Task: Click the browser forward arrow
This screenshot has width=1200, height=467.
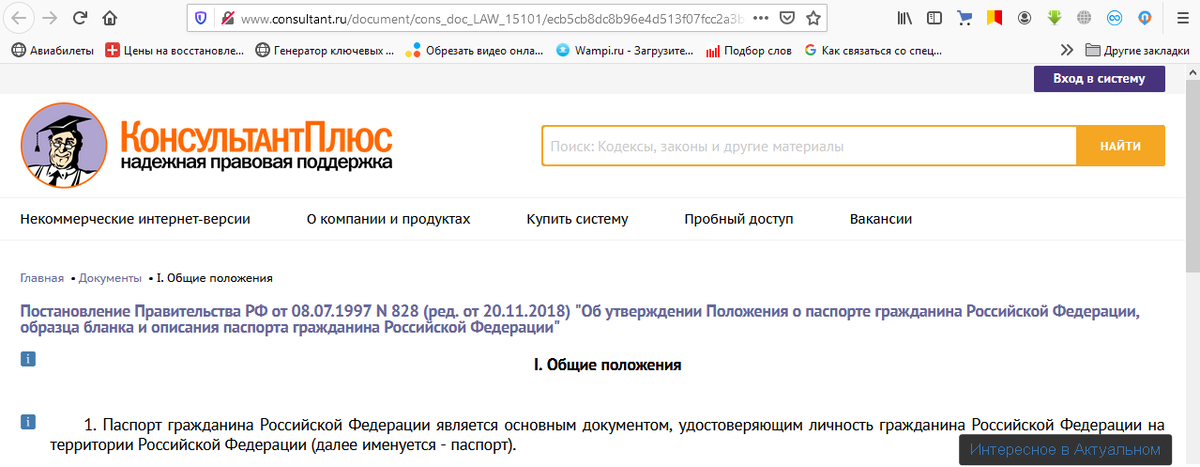Action: coord(50,17)
